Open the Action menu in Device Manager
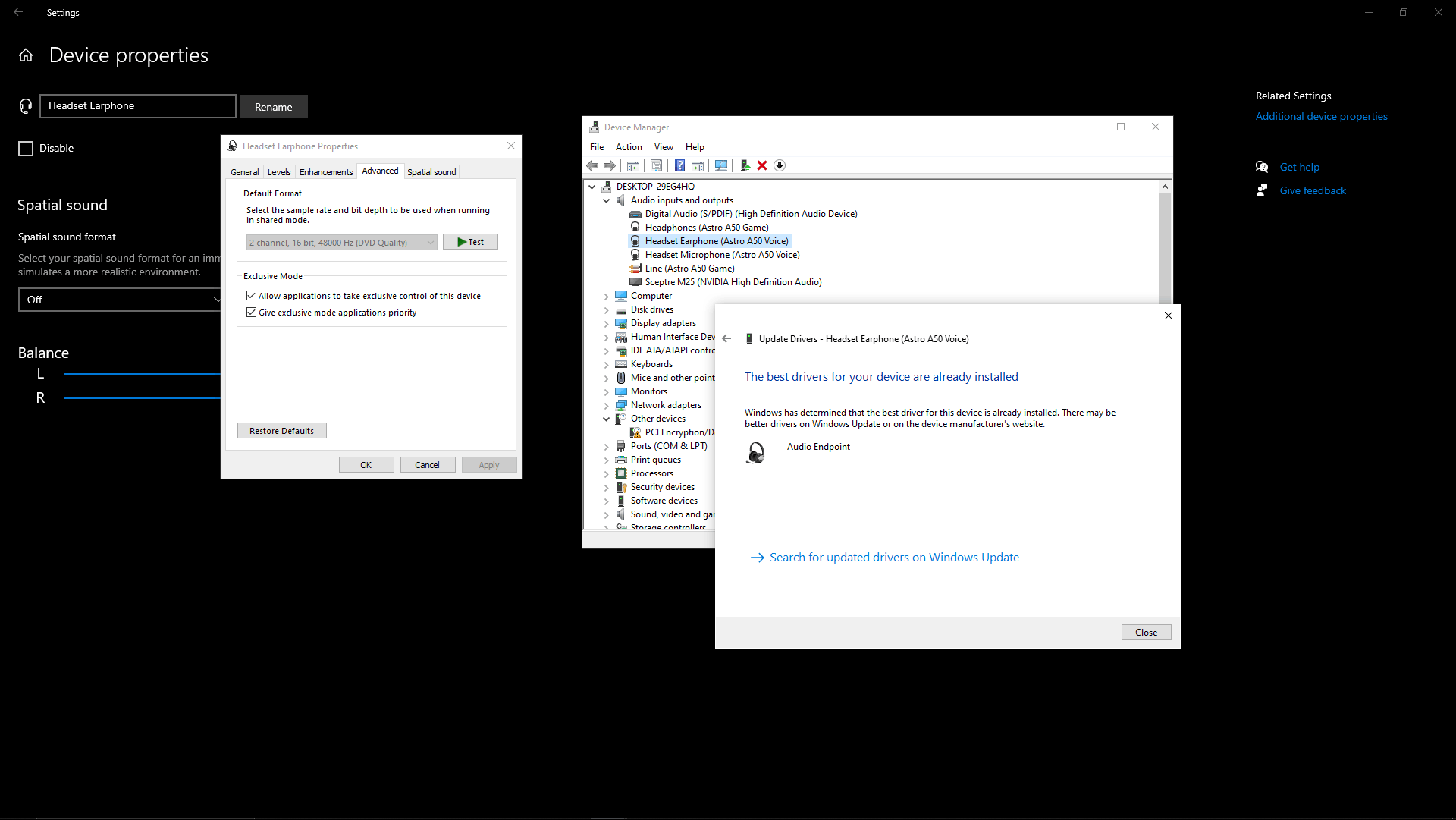Screen dimensions: 1456x820 pos(628,147)
